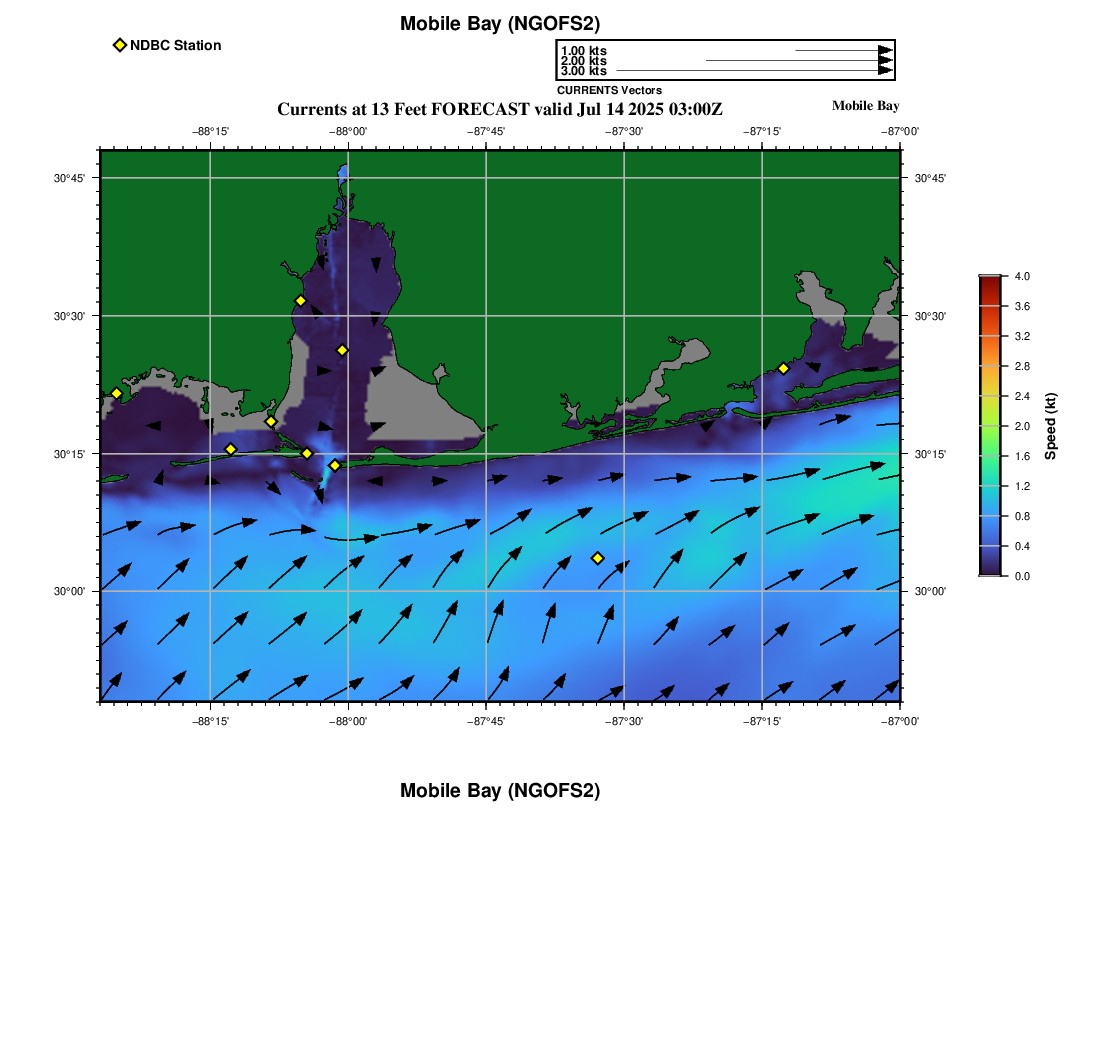Select the easternmost NDBC station near Pensacola Bay
This screenshot has height=1050, width=1100.
[783, 368]
